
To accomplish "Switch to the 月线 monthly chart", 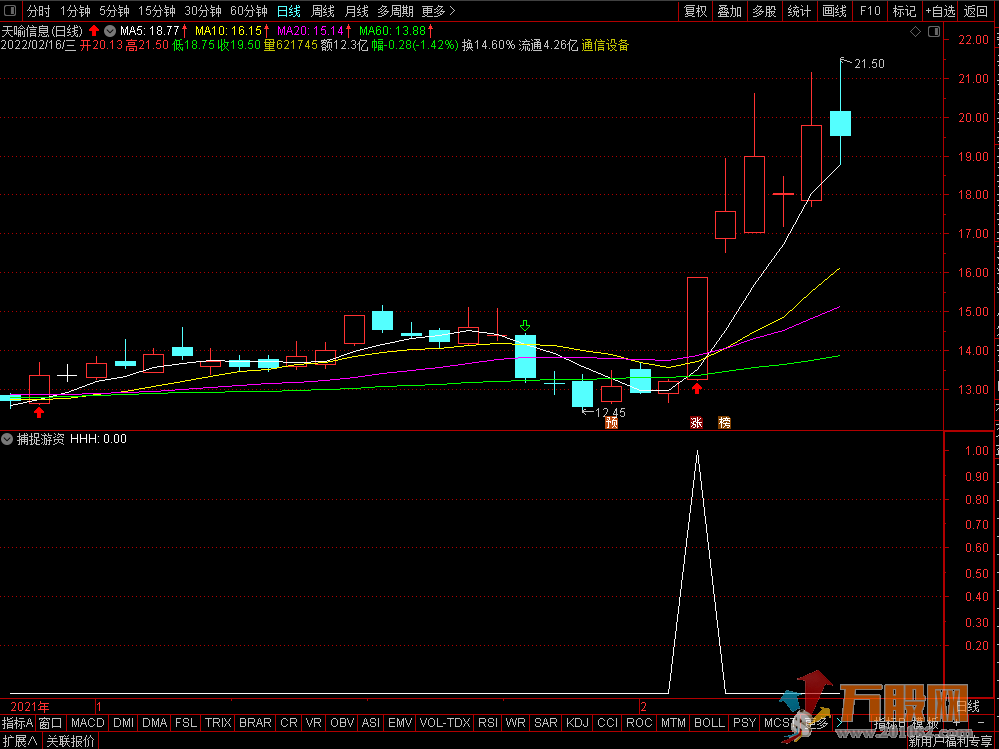I will click(356, 11).
